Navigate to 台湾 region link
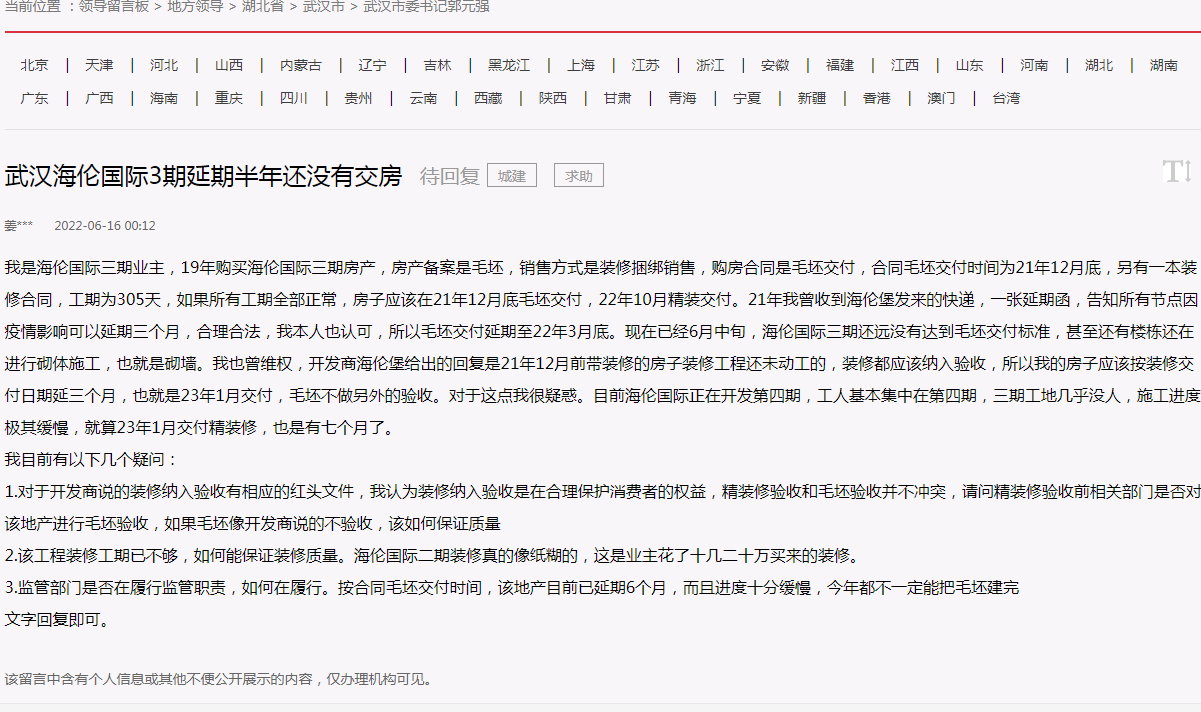Screen dimensions: 1201x712 1006,99
